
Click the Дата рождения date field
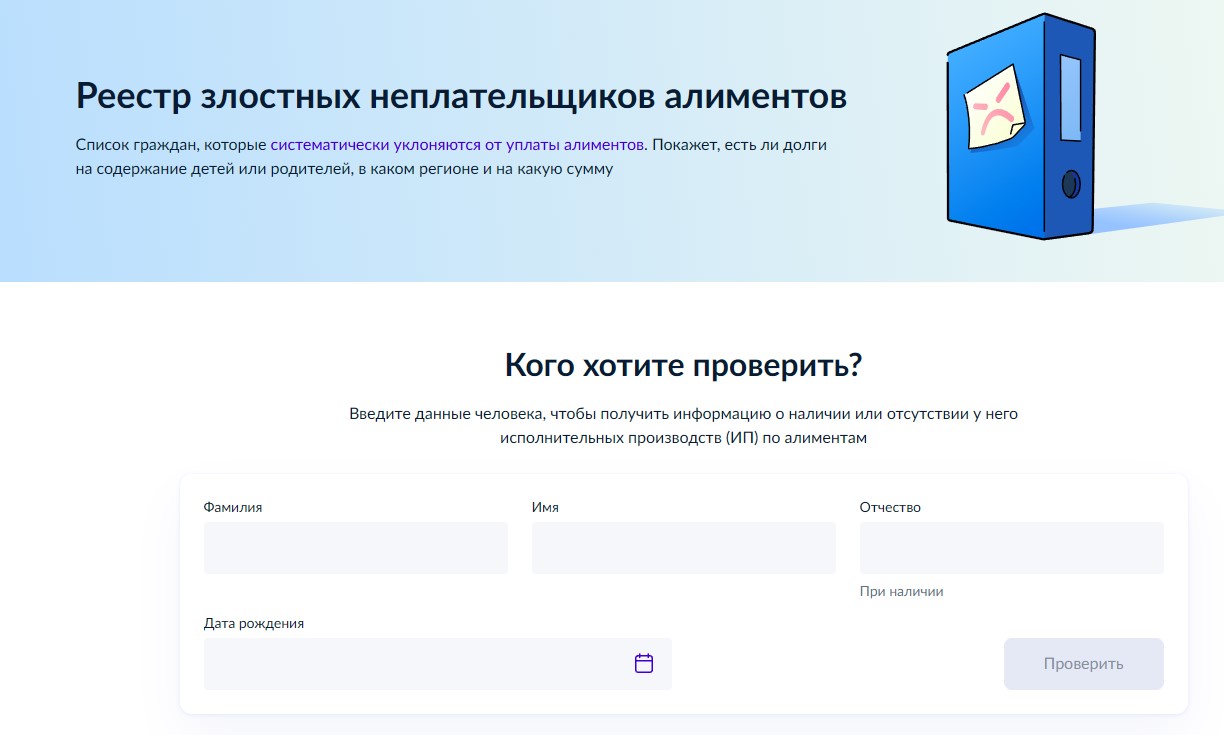(x=438, y=664)
